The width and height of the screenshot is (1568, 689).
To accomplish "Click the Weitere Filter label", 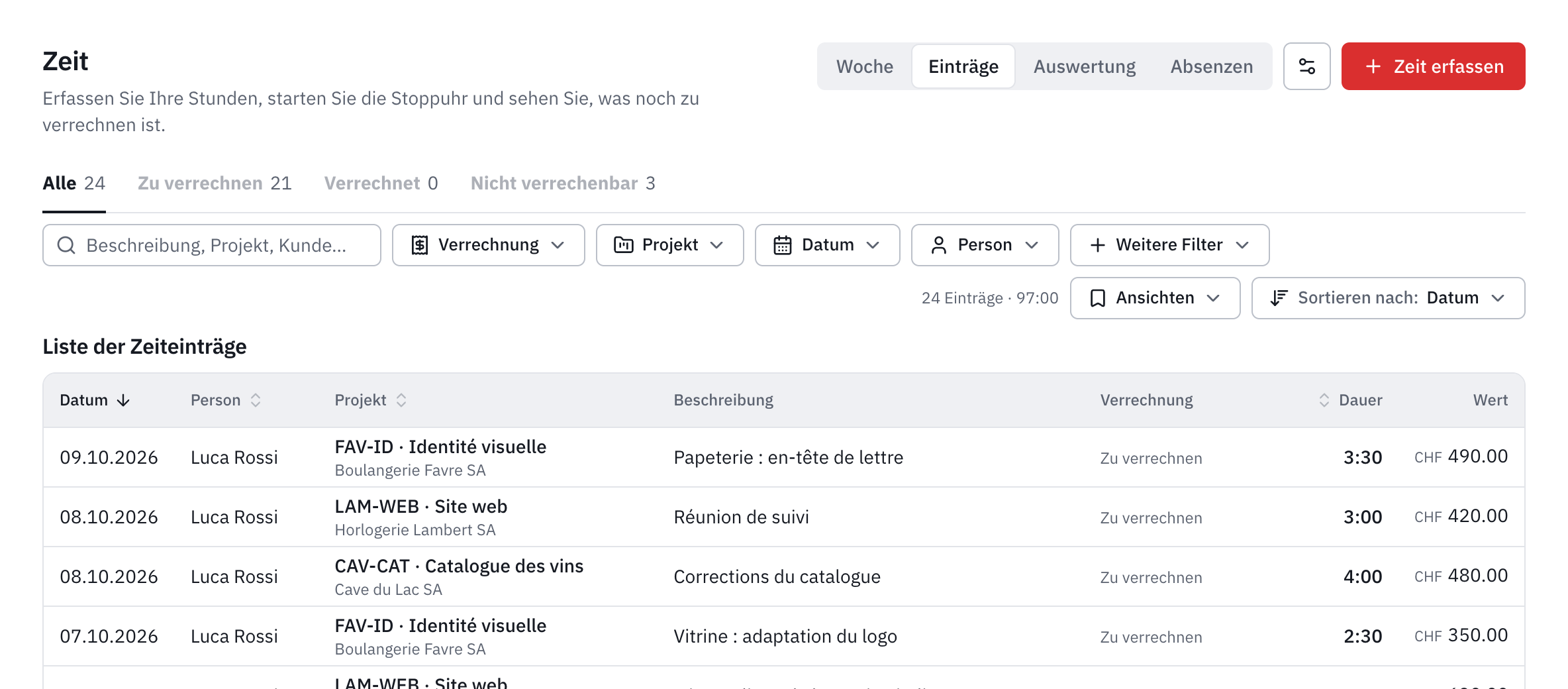I will coord(1169,245).
